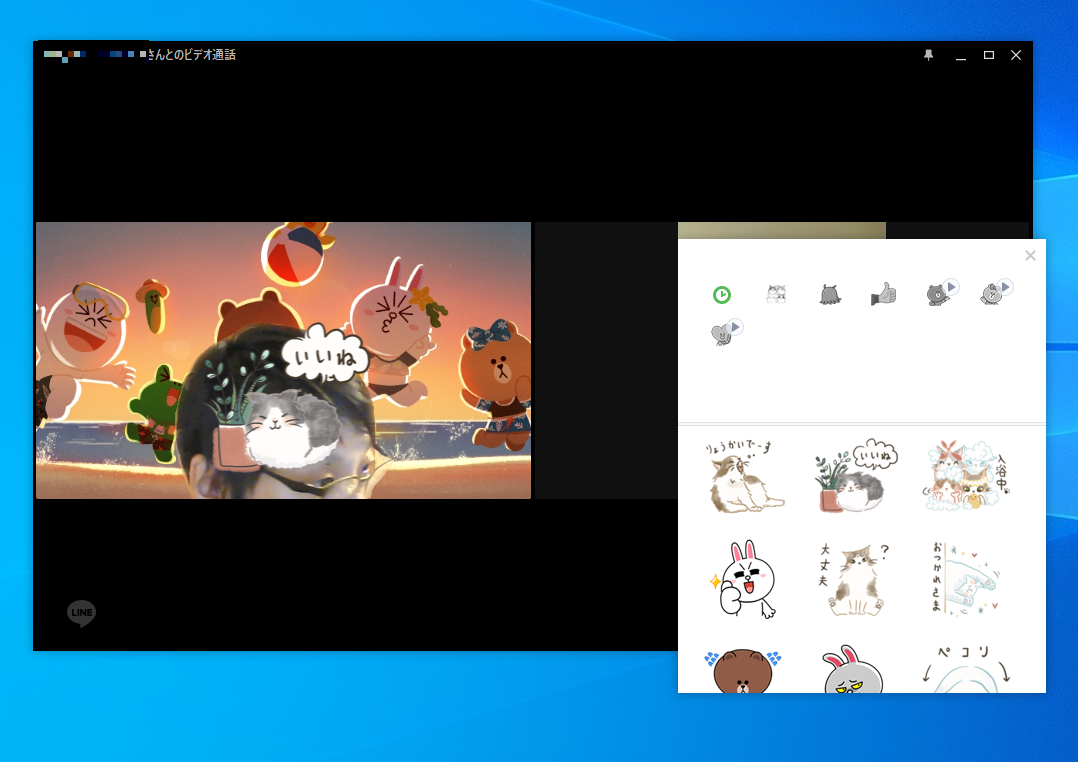Viewport: 1078px width, 762px height.
Task: Close the sticker panel
Action: (1030, 256)
